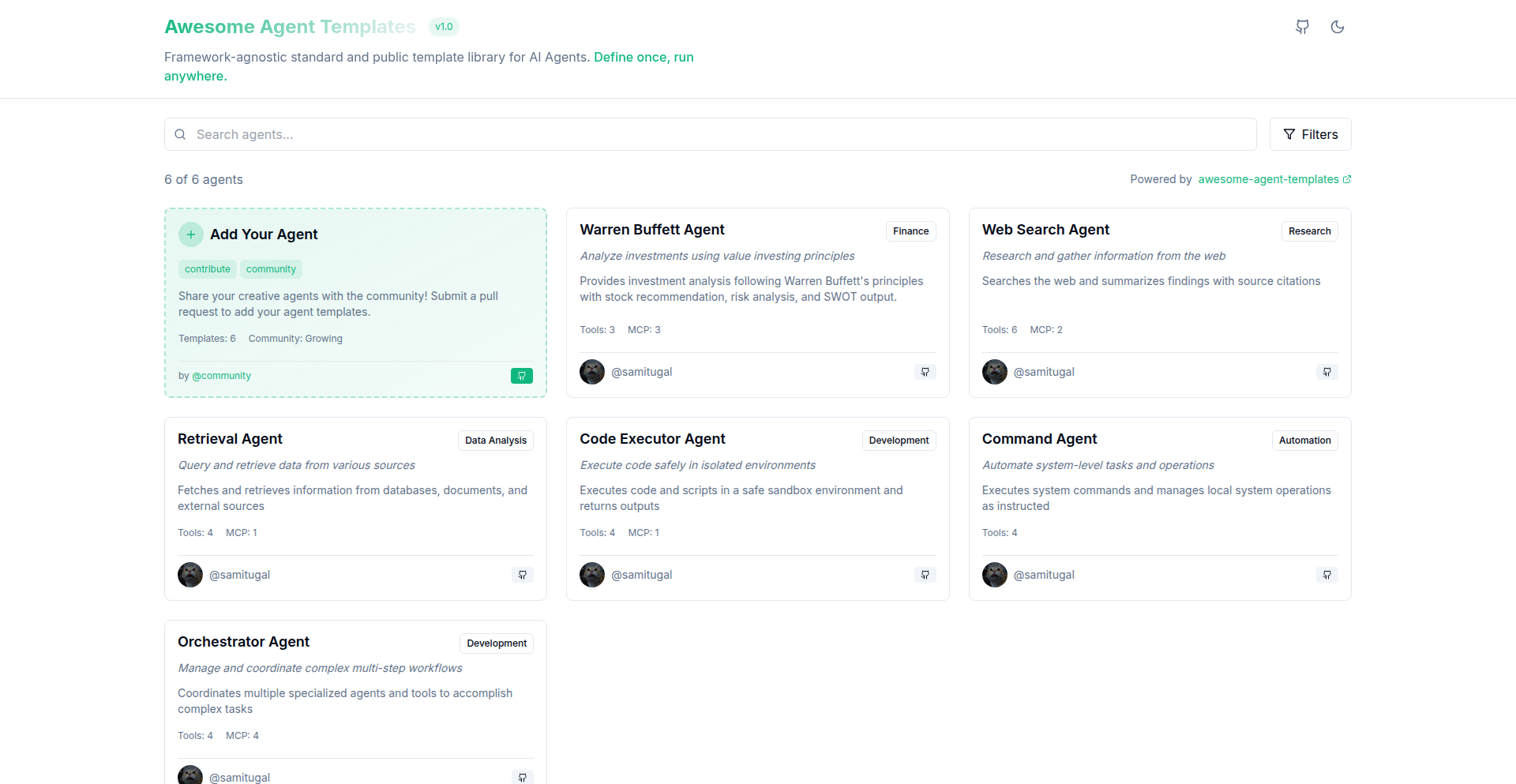Screen dimensions: 1516x784
Task: Open the Orchestrator Agent card title
Action: pyautogui.click(x=243, y=642)
